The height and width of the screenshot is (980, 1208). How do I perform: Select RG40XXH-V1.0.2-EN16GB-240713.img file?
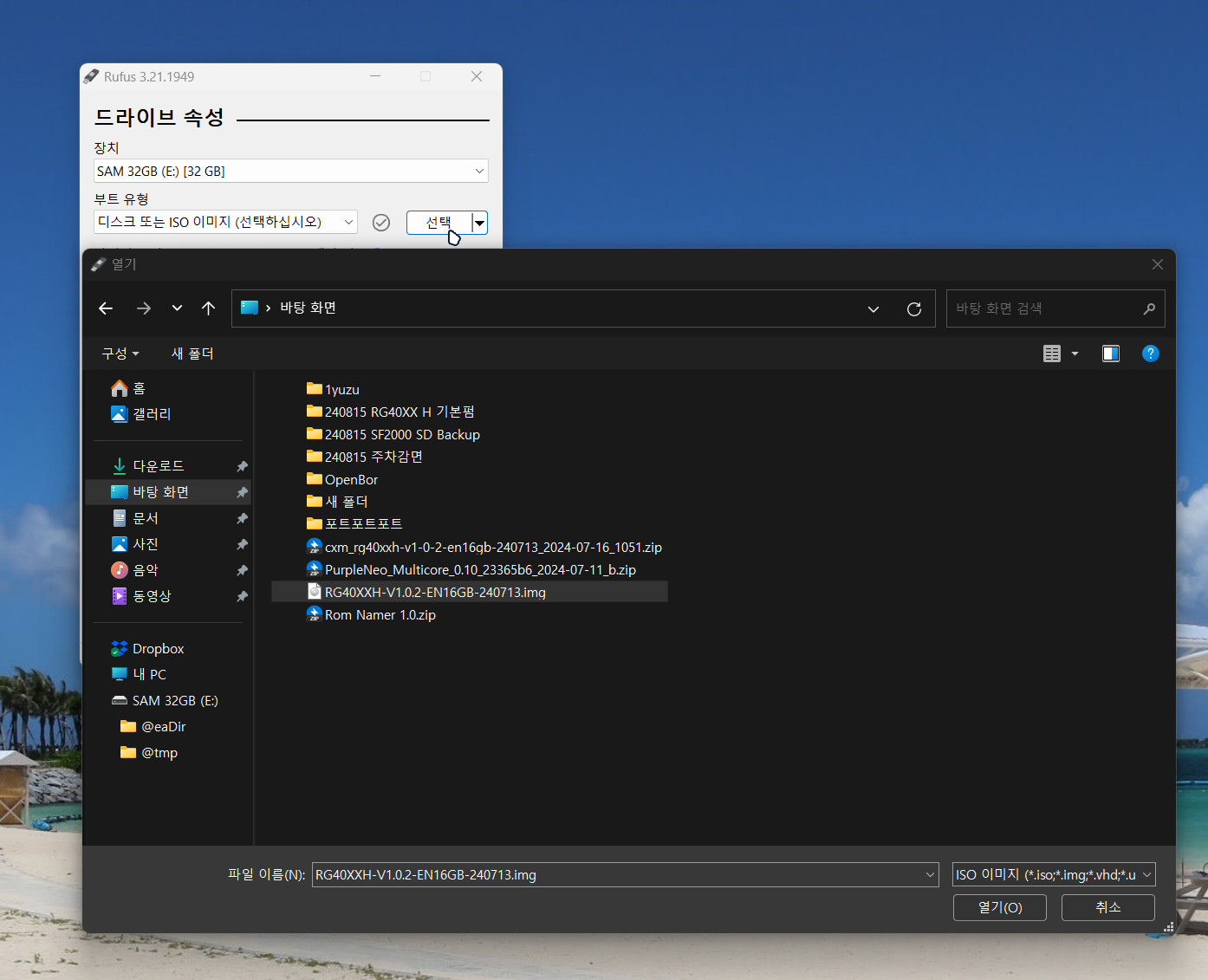(x=470, y=592)
